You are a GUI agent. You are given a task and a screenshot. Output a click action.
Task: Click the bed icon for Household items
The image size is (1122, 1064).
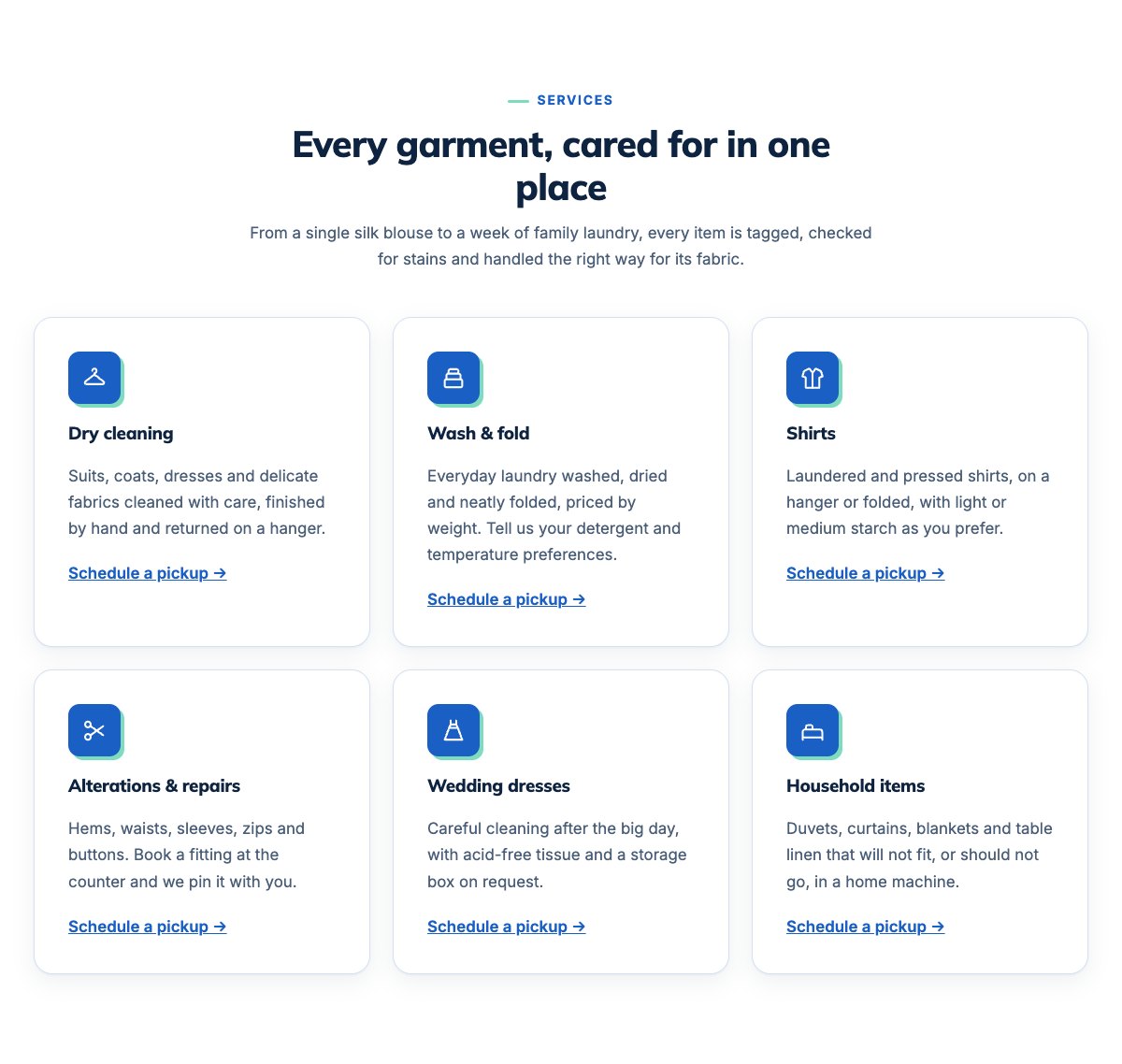[813, 730]
